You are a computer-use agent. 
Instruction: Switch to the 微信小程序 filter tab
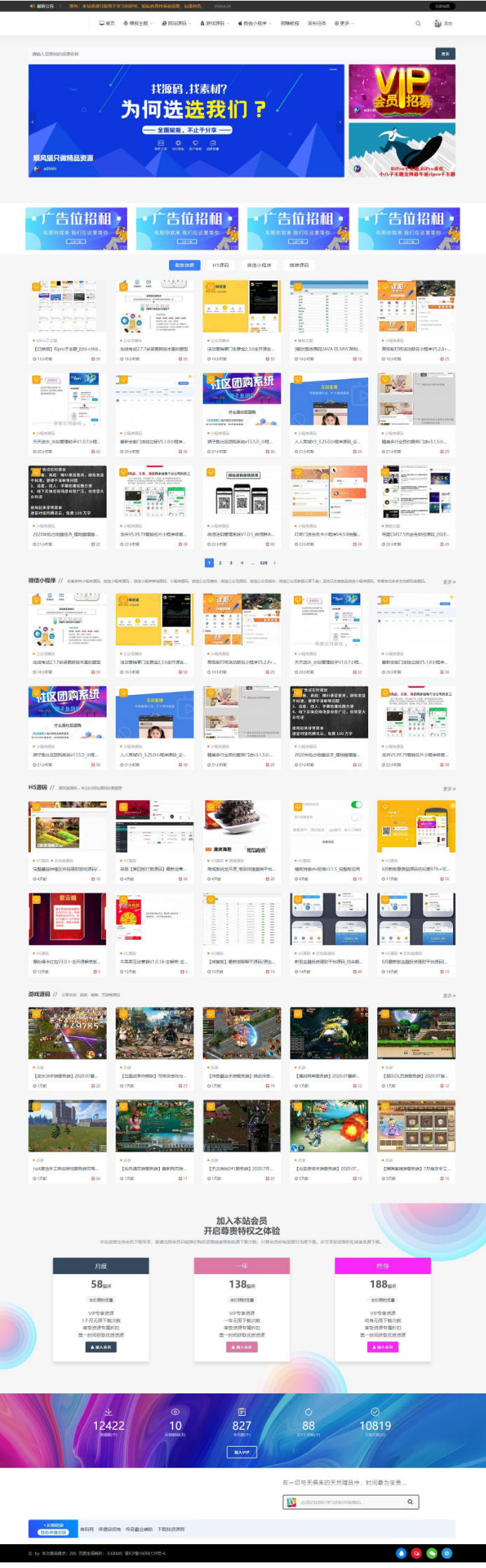tap(259, 265)
